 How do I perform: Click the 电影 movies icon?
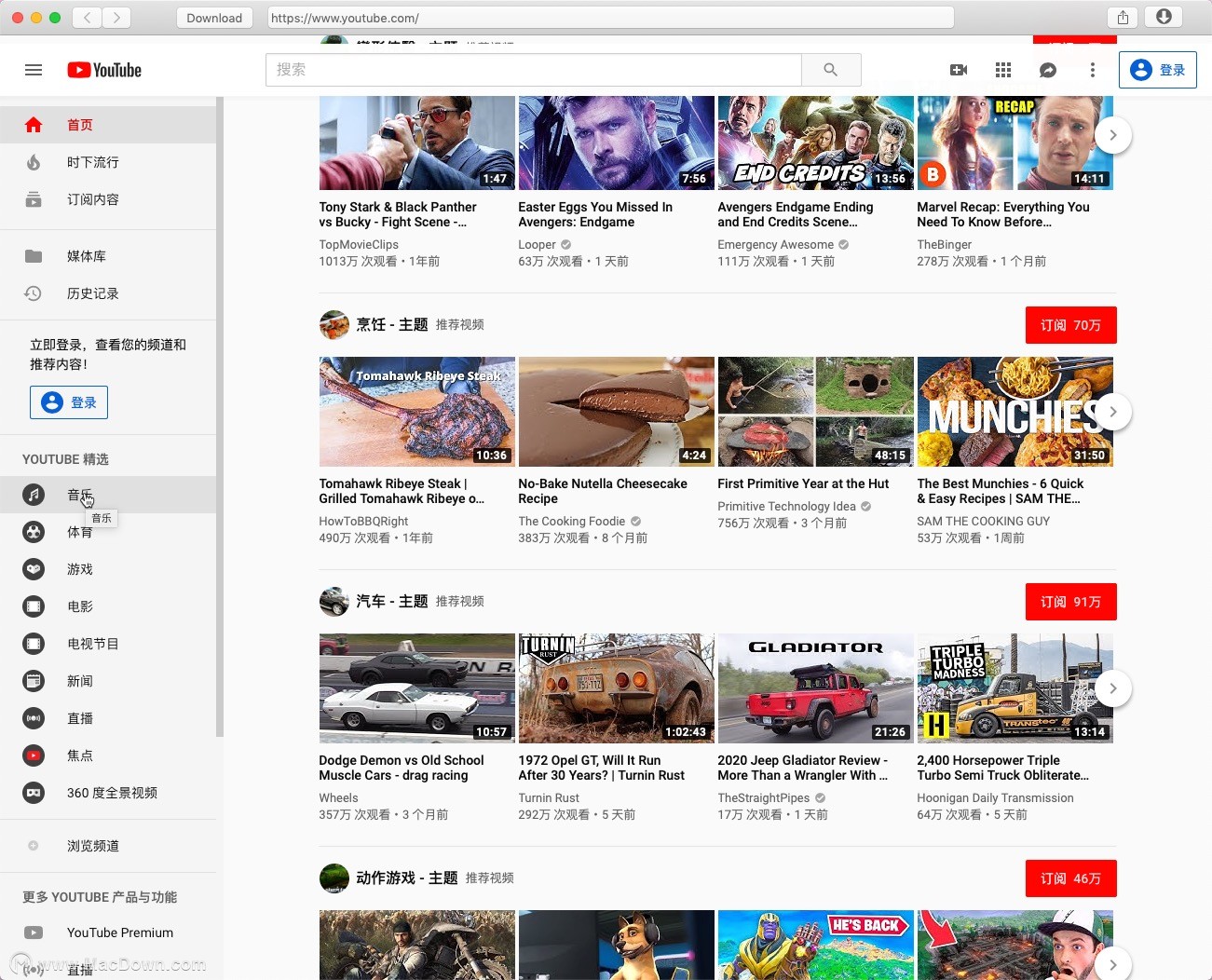34,606
